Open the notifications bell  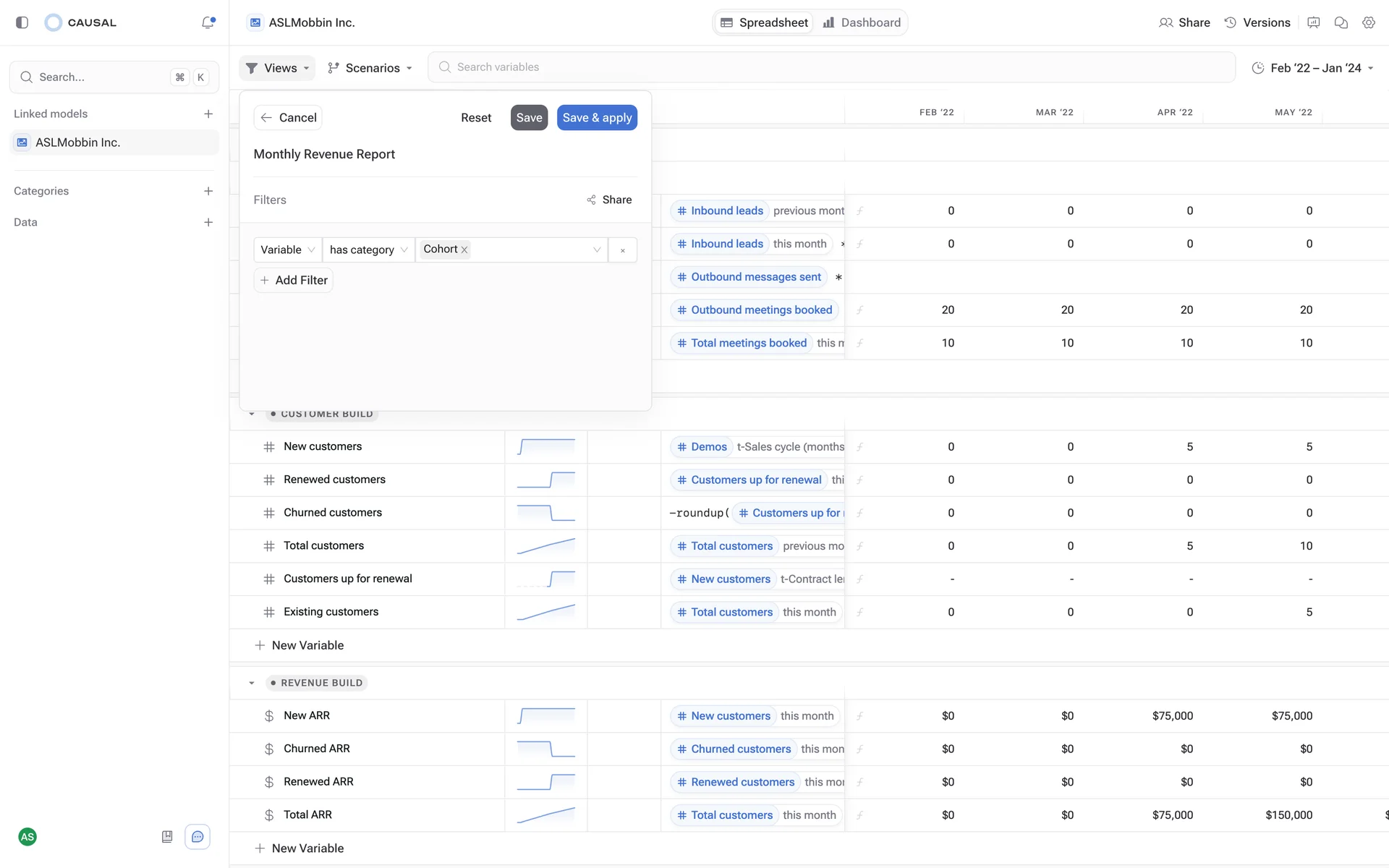click(208, 22)
